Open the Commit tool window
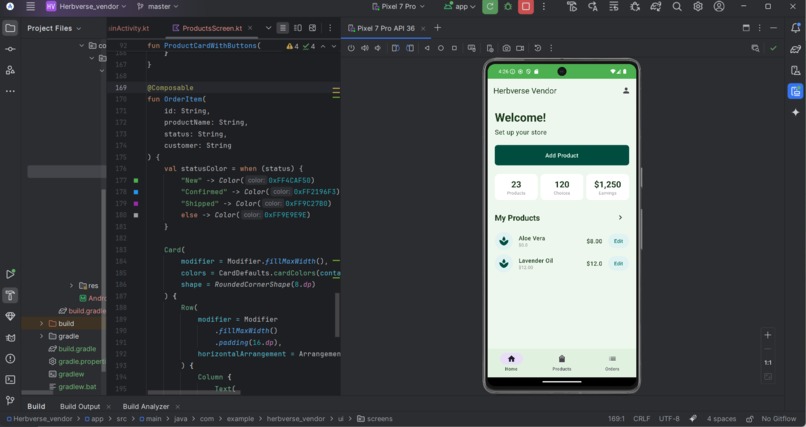This screenshot has width=806, height=427. pyautogui.click(x=10, y=49)
